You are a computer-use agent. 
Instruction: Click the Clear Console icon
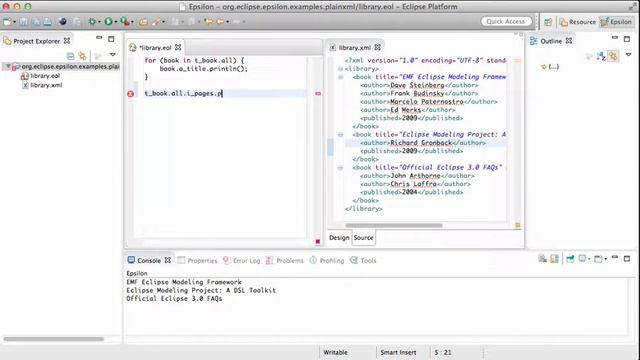542,259
